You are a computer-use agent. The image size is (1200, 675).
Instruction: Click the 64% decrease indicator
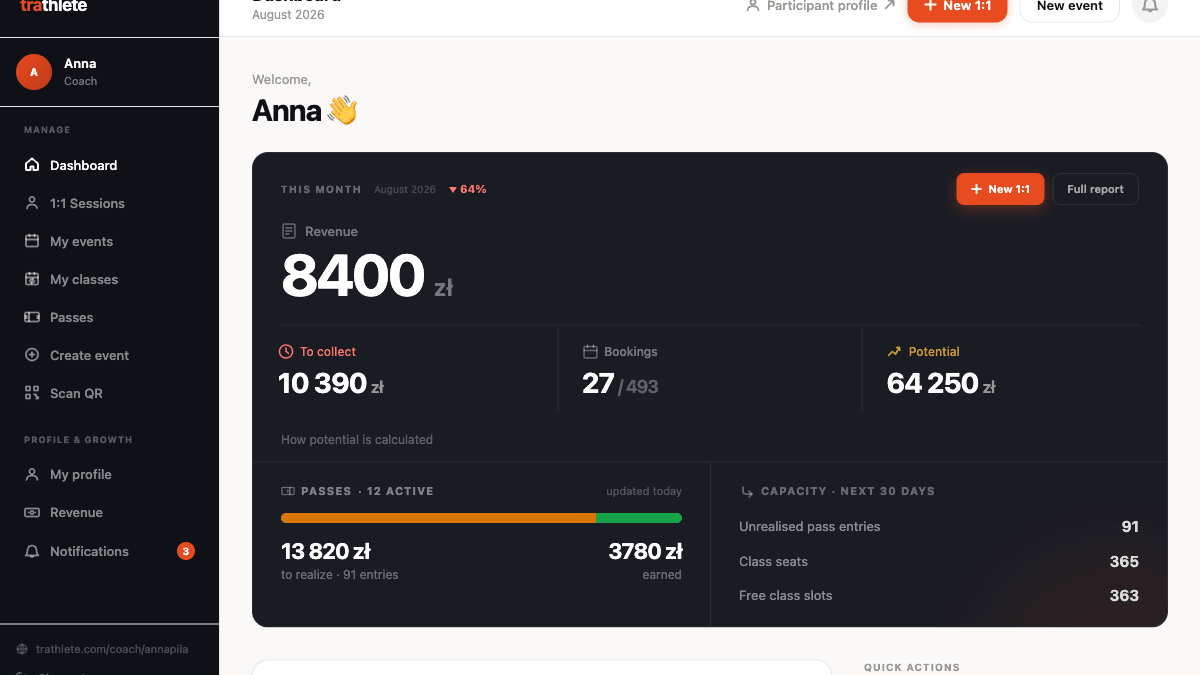468,189
